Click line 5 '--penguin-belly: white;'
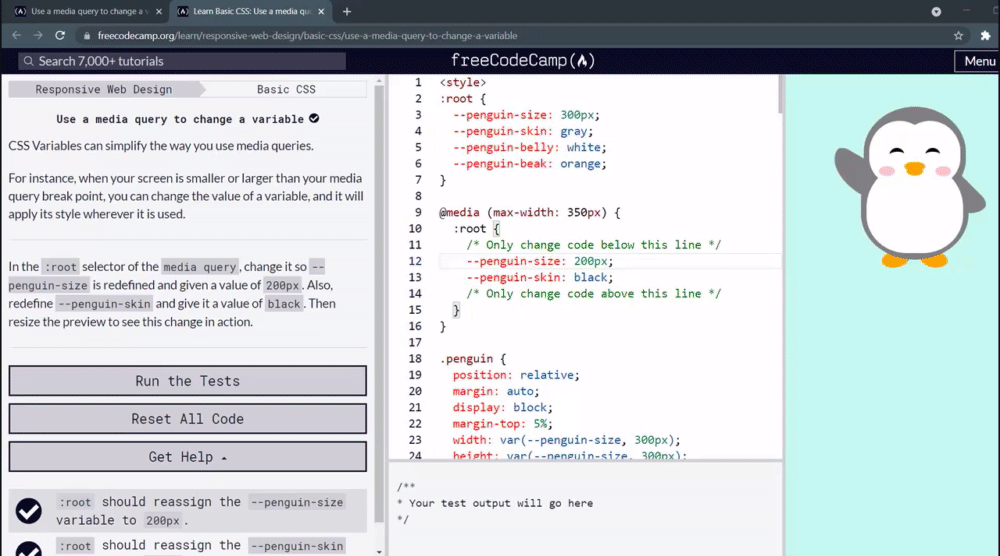 (529, 147)
